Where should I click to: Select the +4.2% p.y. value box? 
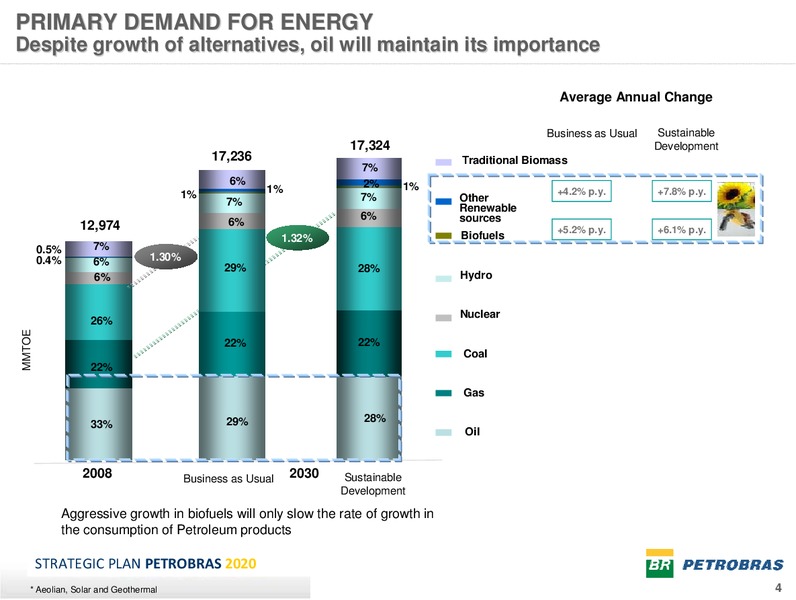581,191
